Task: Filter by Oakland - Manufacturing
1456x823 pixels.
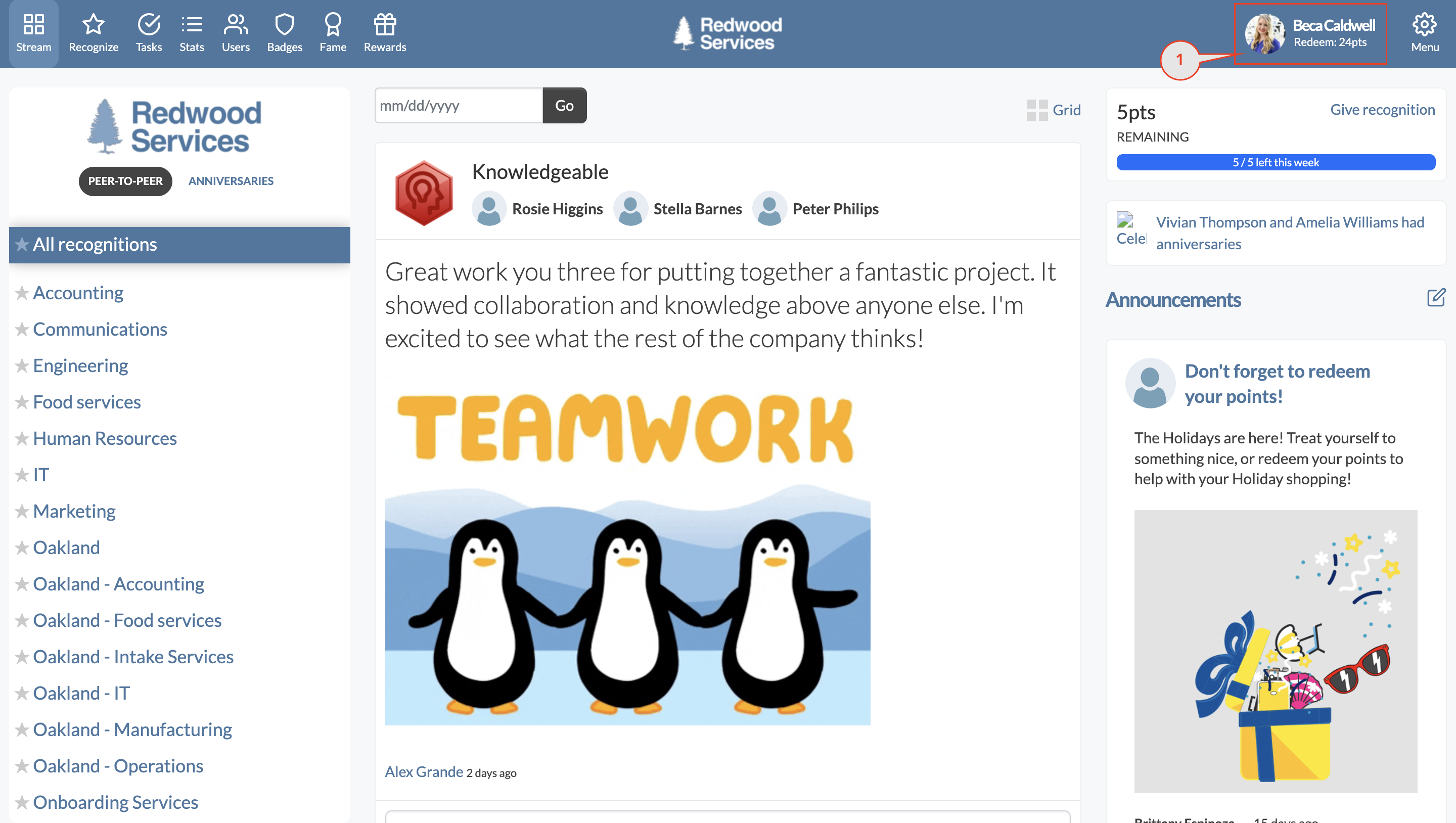Action: tap(133, 730)
